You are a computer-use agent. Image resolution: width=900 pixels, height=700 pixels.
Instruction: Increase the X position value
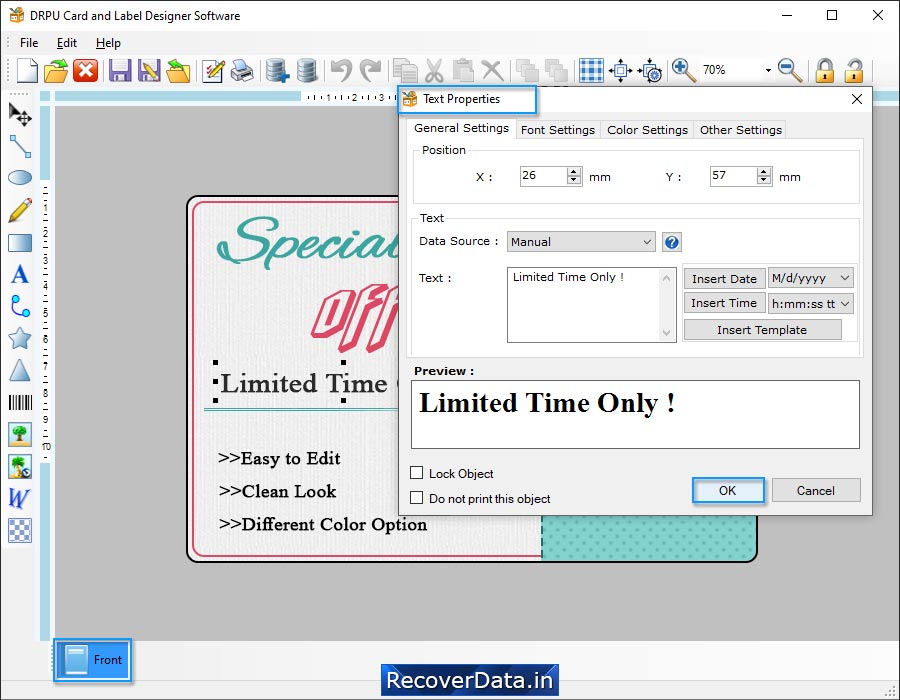pos(574,172)
